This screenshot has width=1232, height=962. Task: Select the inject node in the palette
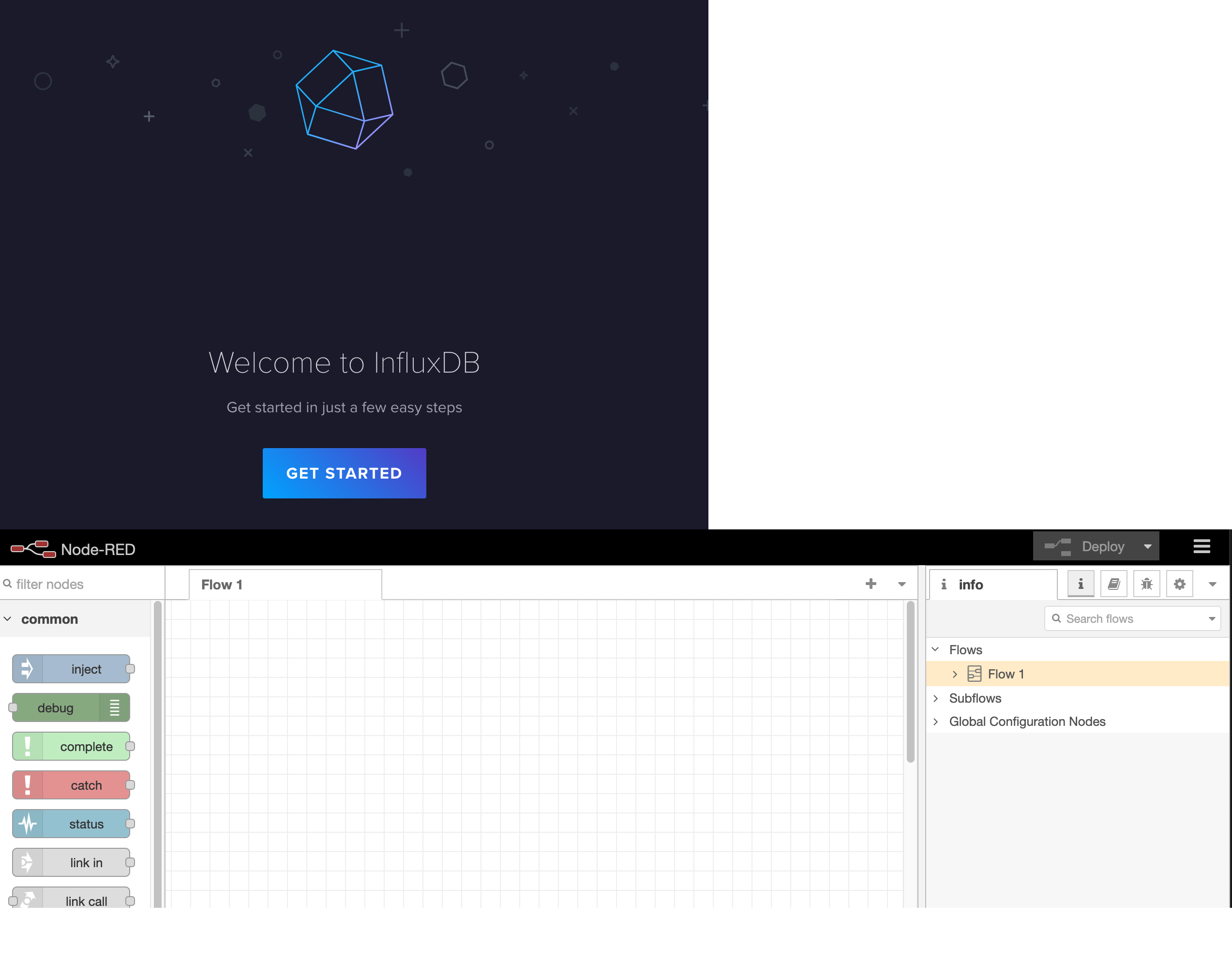click(x=71, y=669)
